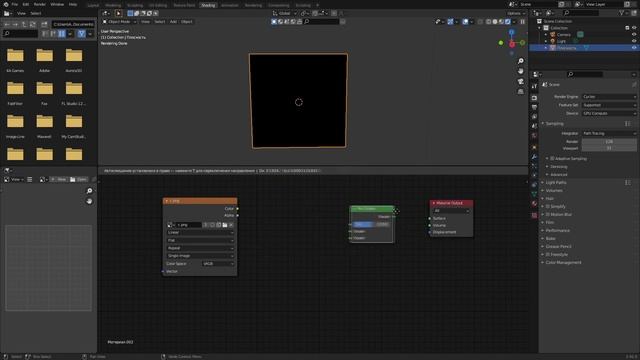The height and width of the screenshot is (360, 640).
Task: Enable Motion Blur checkbox
Action: click(548, 214)
